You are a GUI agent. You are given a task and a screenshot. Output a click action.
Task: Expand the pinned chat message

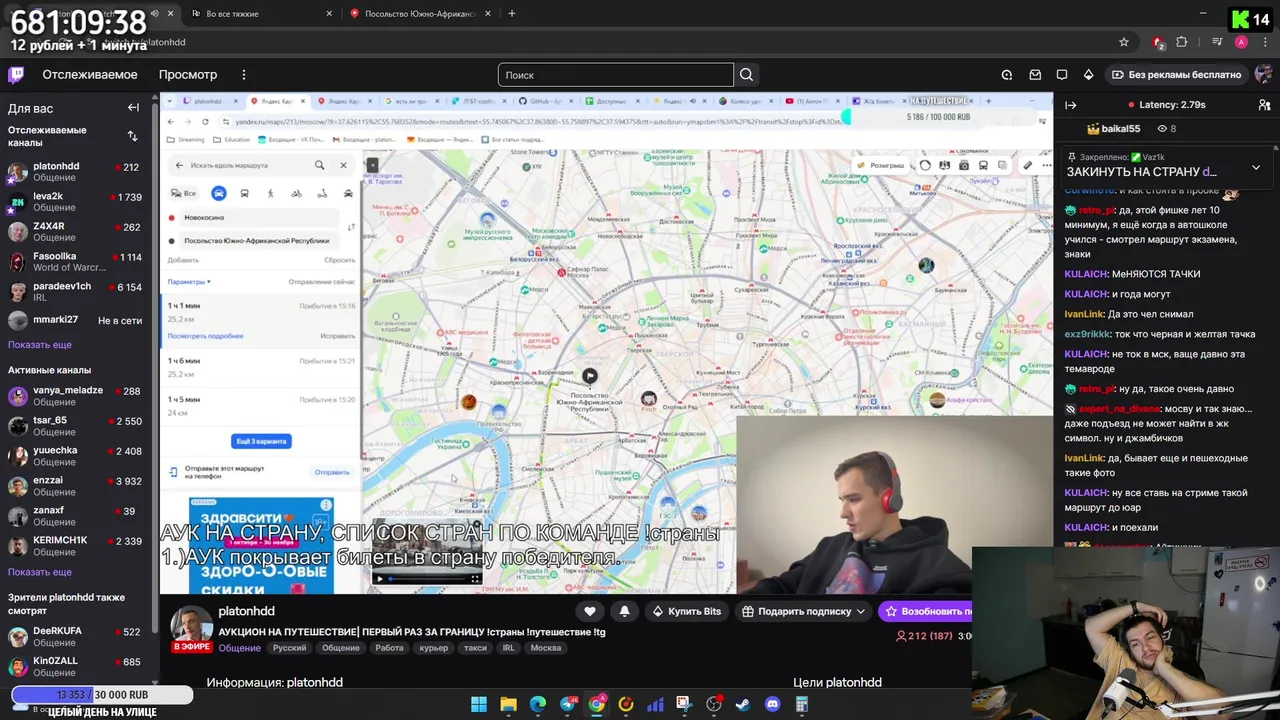click(x=1256, y=167)
